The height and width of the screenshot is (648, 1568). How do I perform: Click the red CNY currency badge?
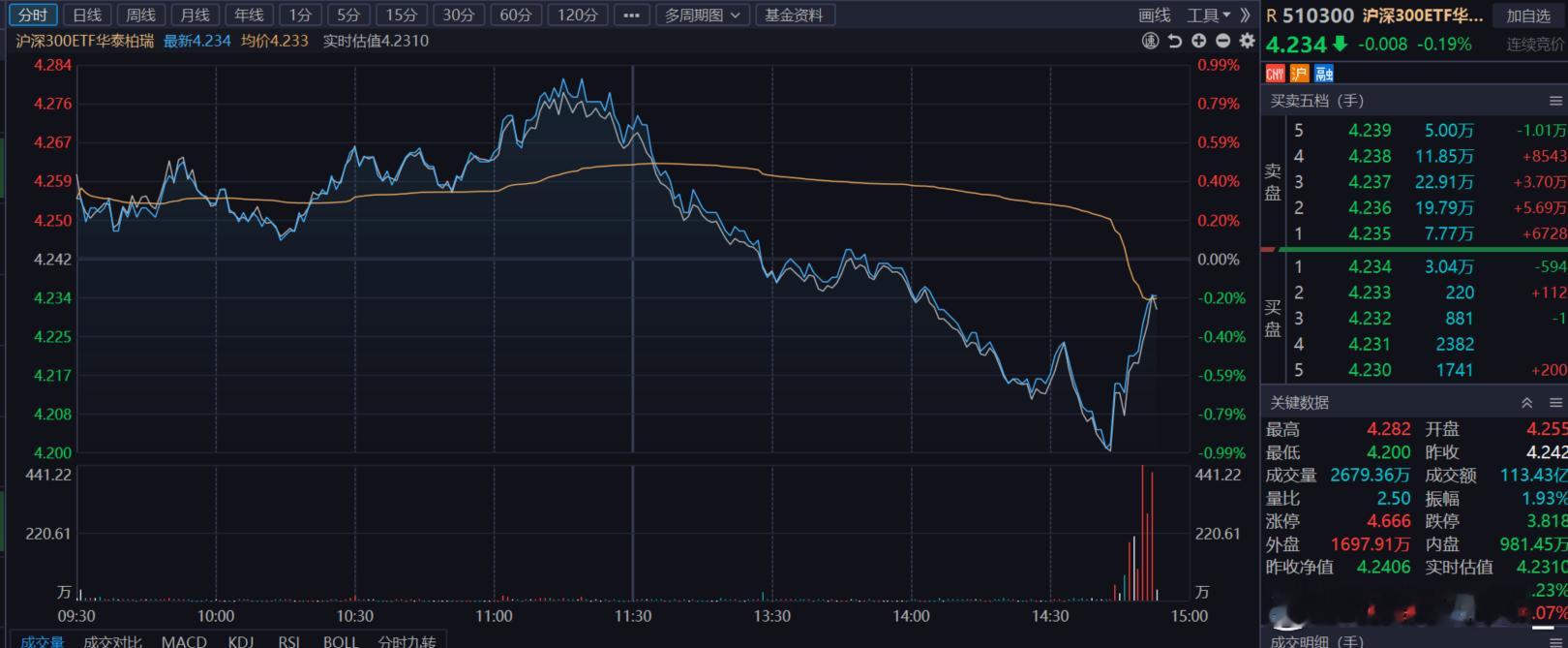1275,74
